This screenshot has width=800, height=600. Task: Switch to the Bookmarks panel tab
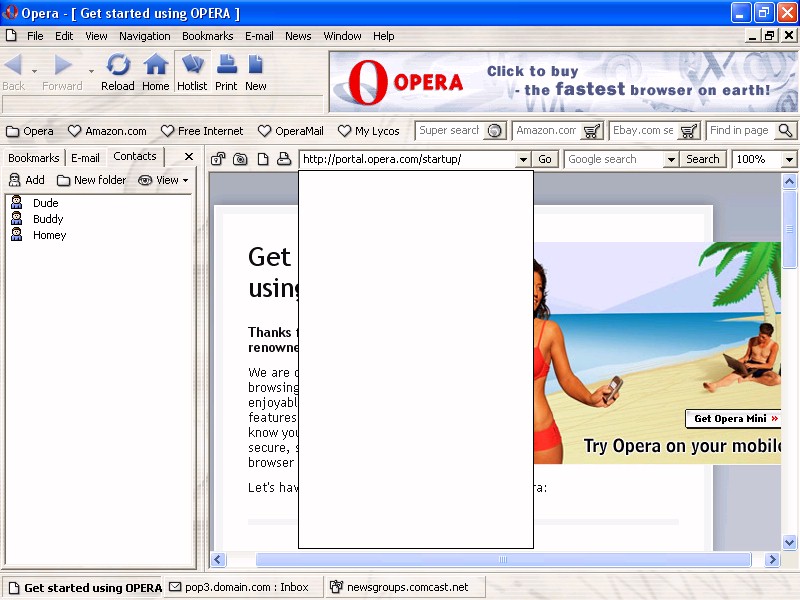pyautogui.click(x=34, y=158)
